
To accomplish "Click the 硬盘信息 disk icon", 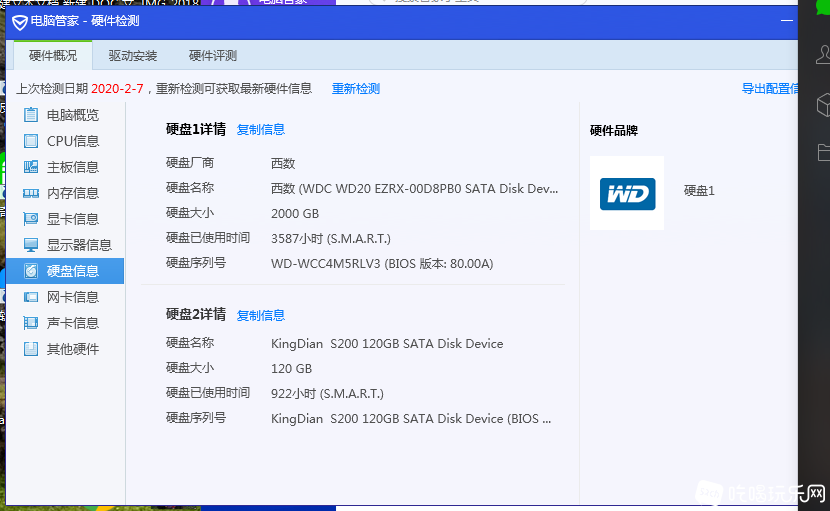I will coord(31,271).
